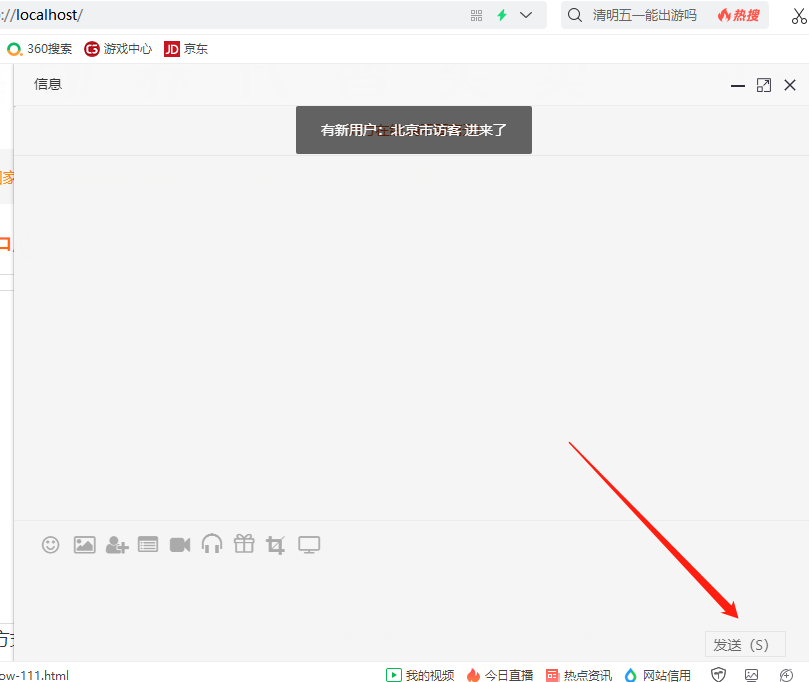Screen dimensions: 809x682
Task: Click the browser search box
Action: [644, 15]
